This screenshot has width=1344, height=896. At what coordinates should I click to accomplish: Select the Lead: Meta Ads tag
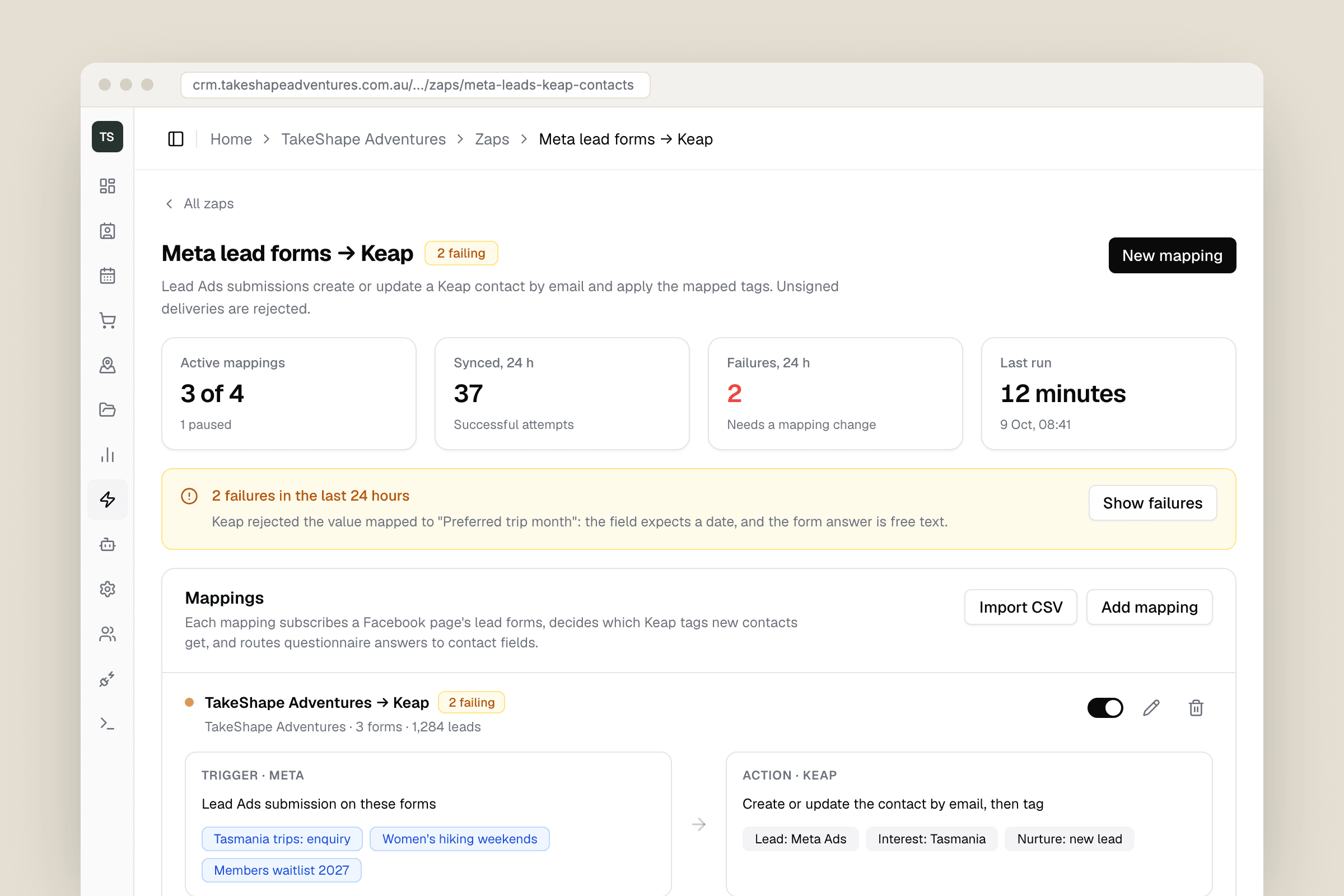(800, 839)
